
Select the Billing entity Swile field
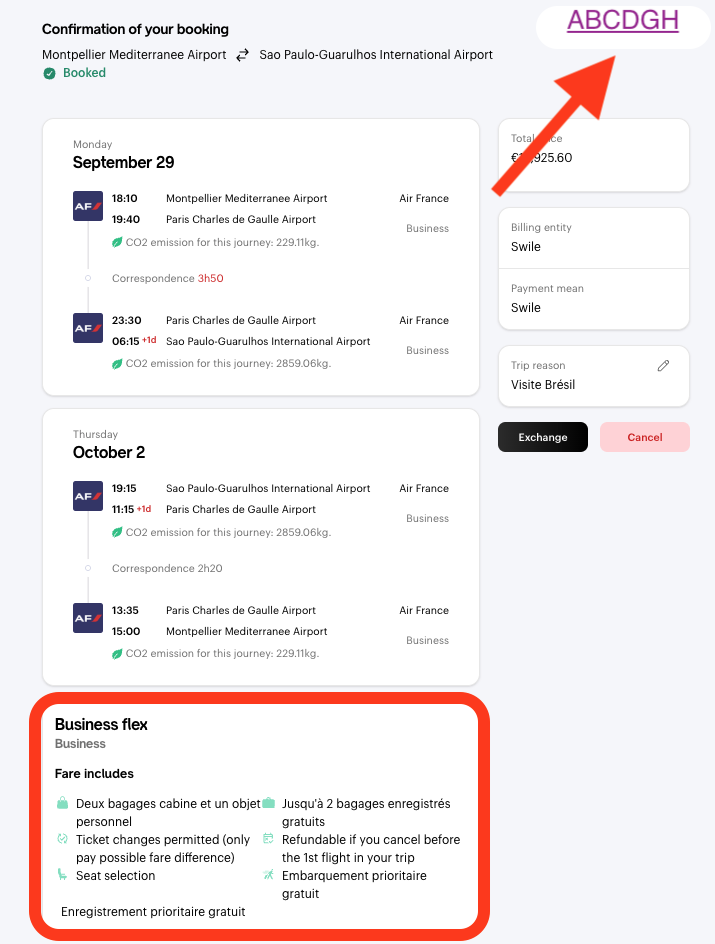pos(594,238)
